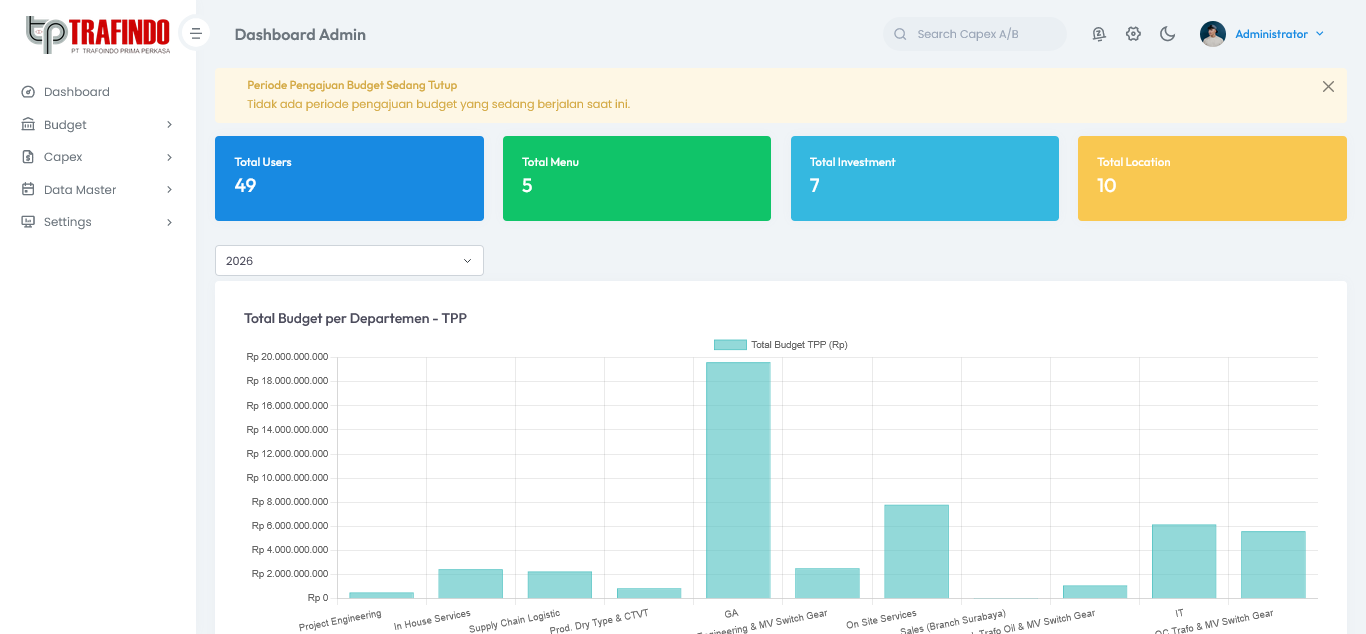The width and height of the screenshot is (1366, 634).
Task: Expand the Settings submenu chevron
Action: pyautogui.click(x=169, y=222)
